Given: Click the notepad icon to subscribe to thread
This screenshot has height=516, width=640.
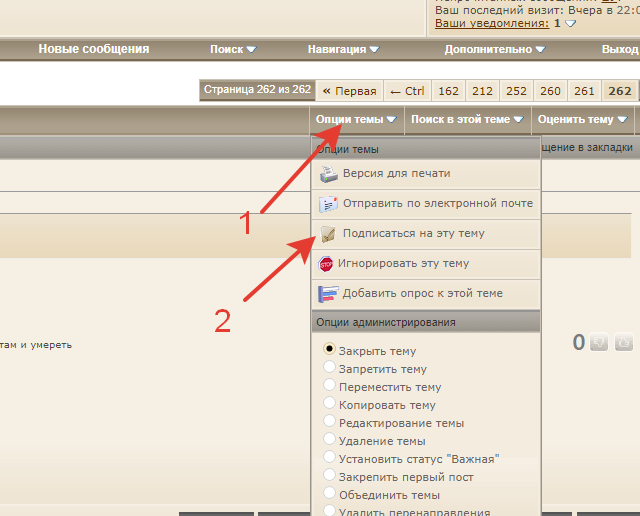Looking at the screenshot, I should coord(328,234).
